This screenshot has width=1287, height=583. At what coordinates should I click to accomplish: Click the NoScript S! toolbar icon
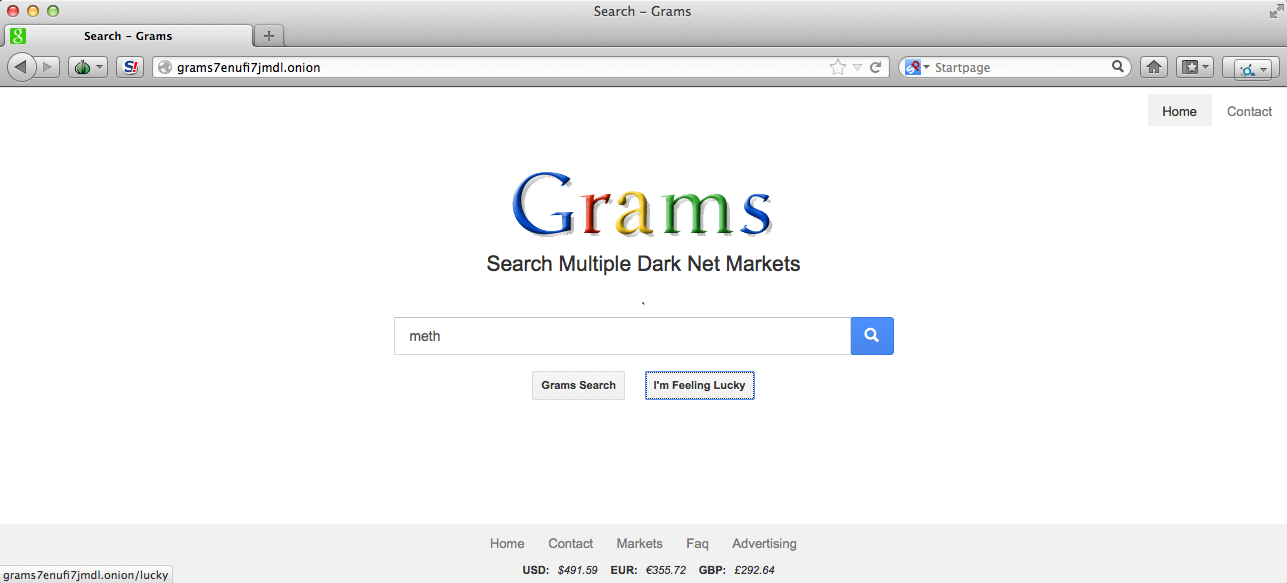pos(130,67)
